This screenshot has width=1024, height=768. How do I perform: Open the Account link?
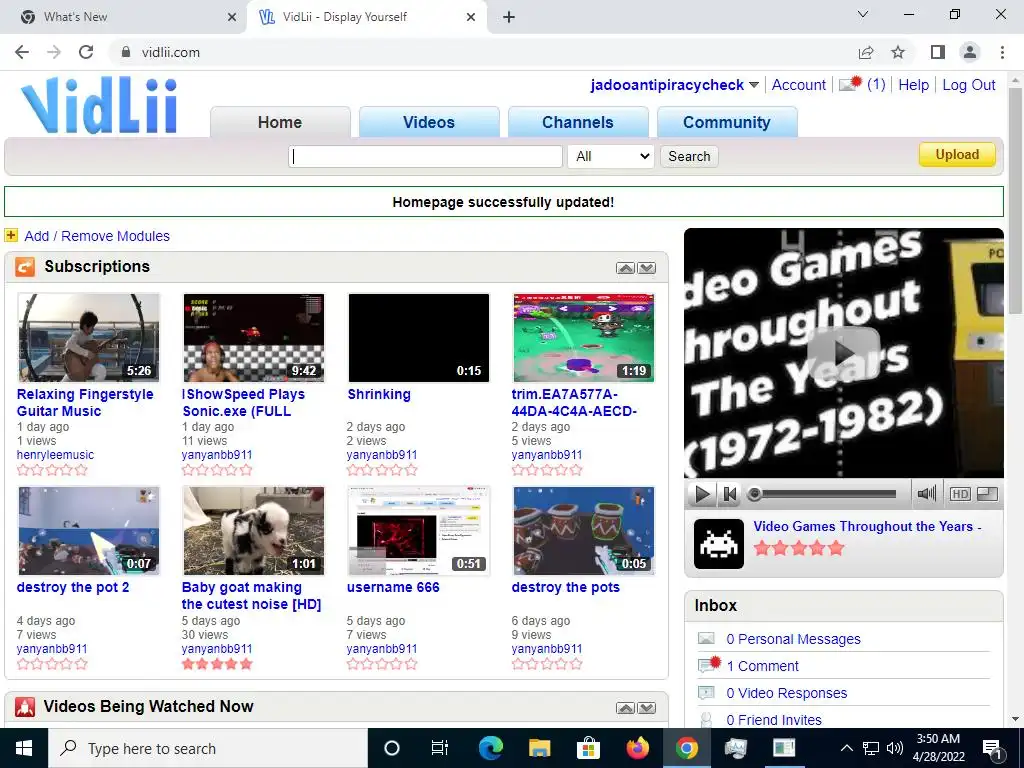[799, 85]
